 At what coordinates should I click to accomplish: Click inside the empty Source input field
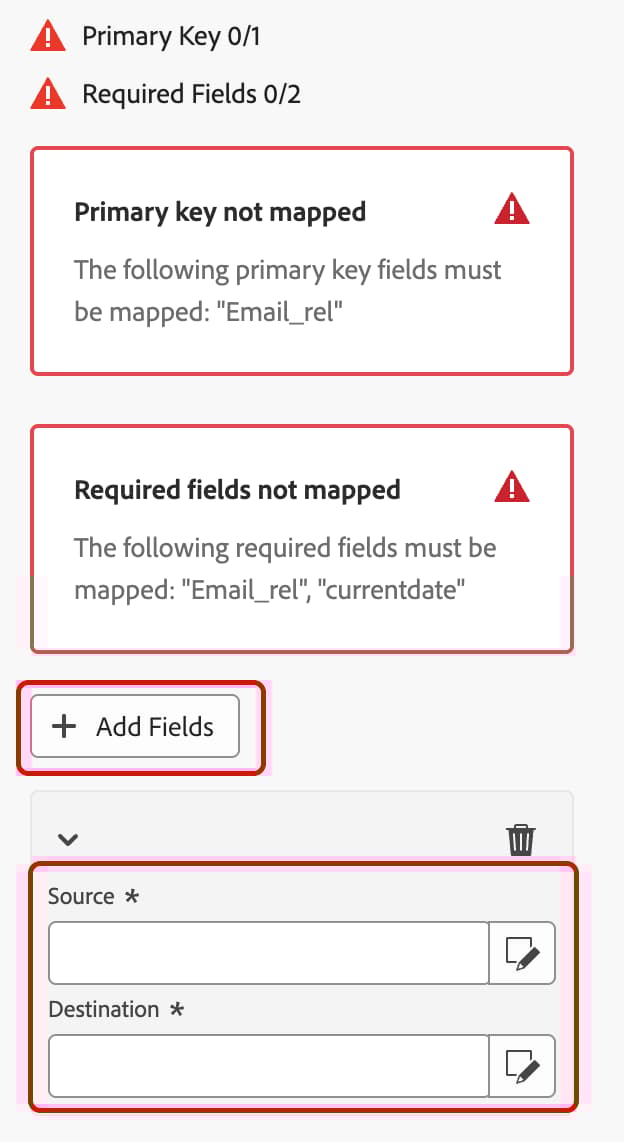(x=270, y=953)
